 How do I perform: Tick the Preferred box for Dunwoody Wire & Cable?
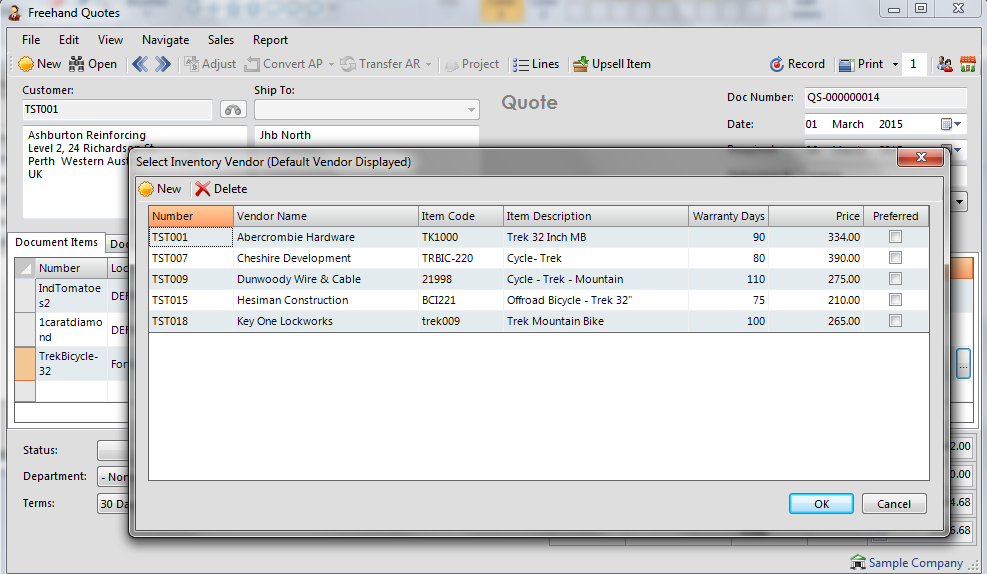(895, 279)
